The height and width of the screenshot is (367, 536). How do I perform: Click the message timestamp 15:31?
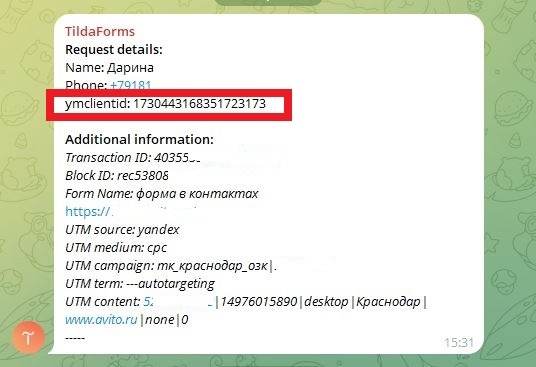(459, 342)
